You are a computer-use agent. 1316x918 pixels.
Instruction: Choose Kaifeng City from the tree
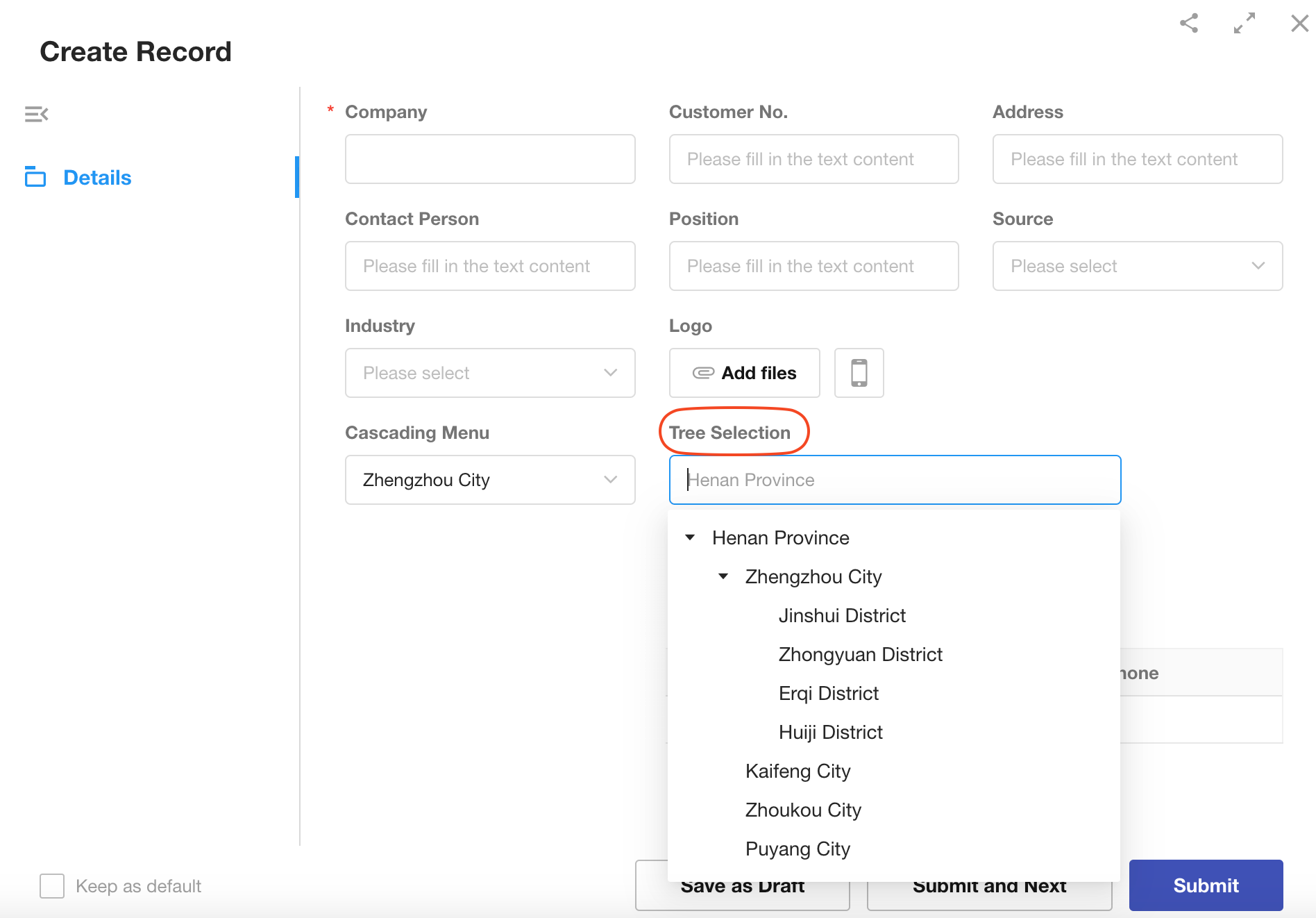(x=798, y=771)
